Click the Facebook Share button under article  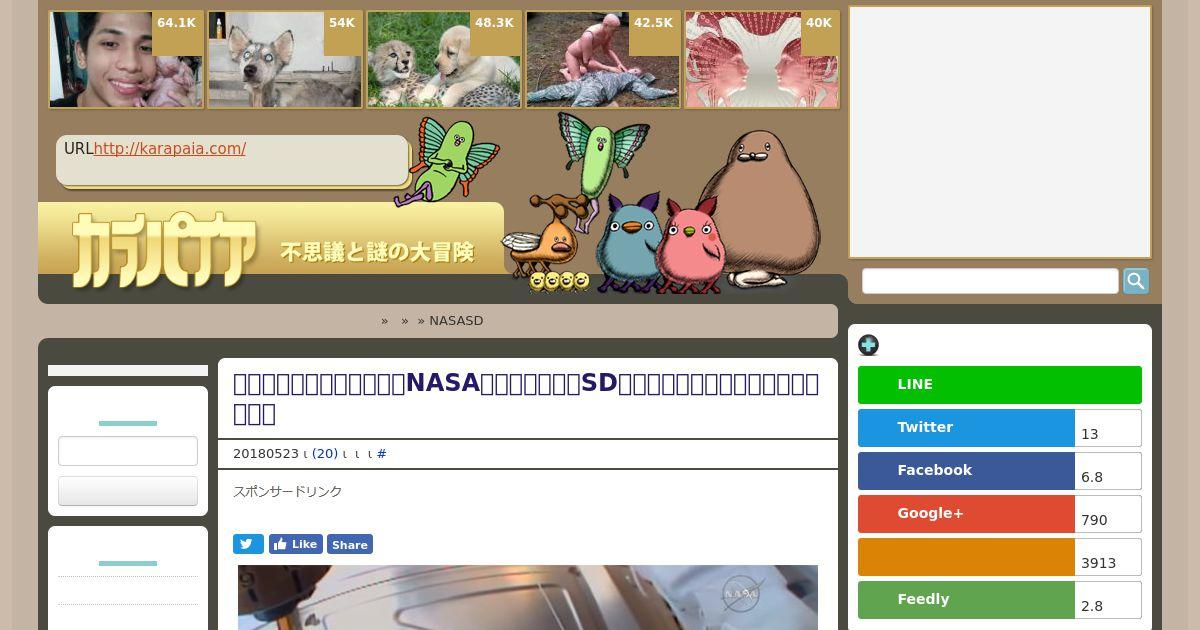350,544
